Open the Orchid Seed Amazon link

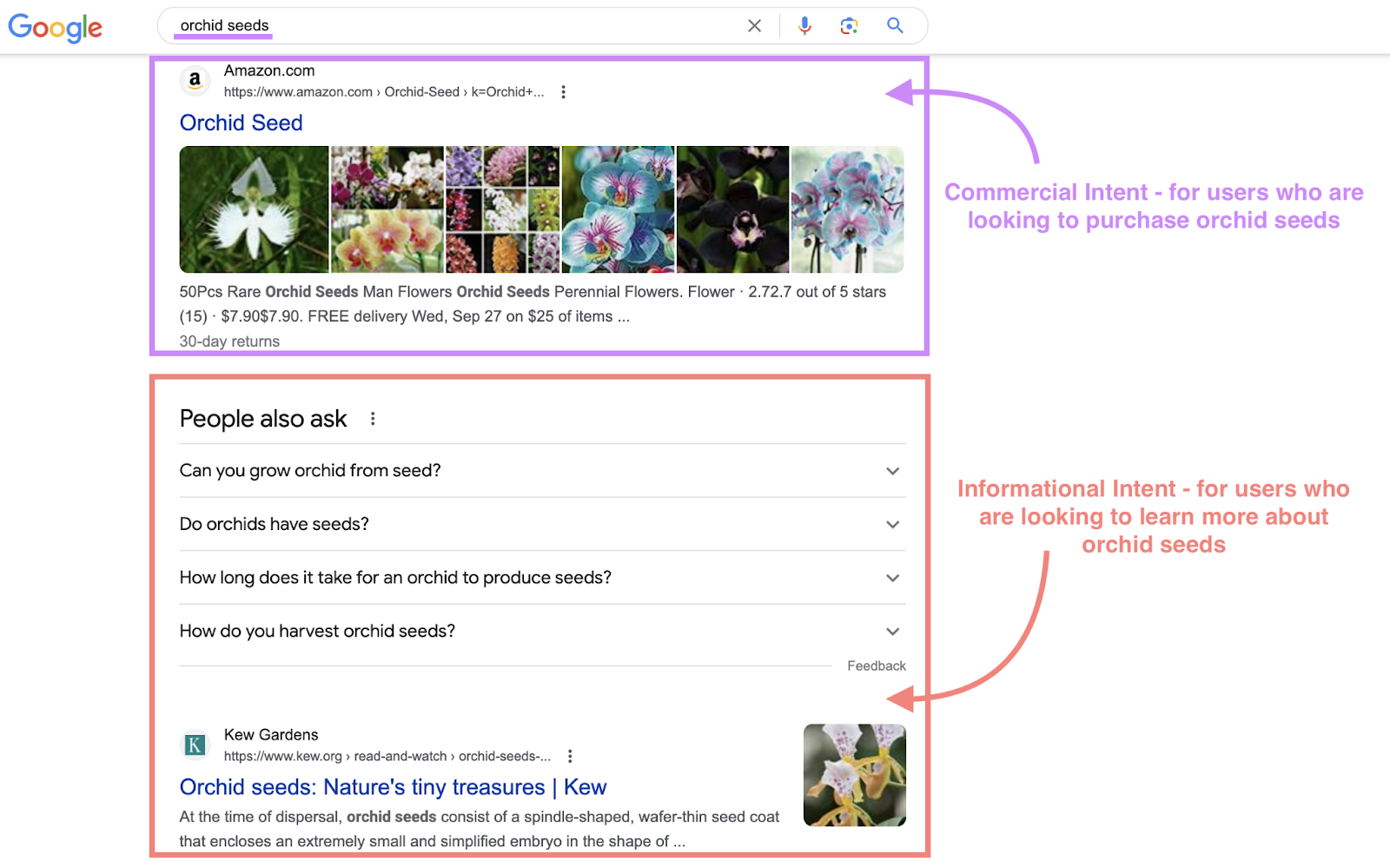click(241, 123)
